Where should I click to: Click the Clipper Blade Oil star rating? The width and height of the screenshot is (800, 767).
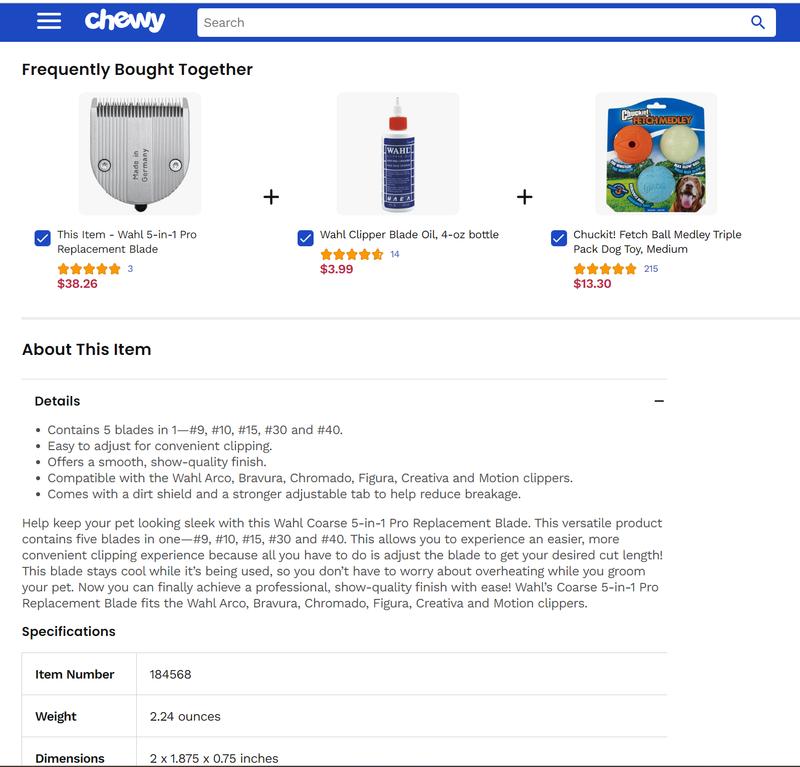tap(352, 255)
